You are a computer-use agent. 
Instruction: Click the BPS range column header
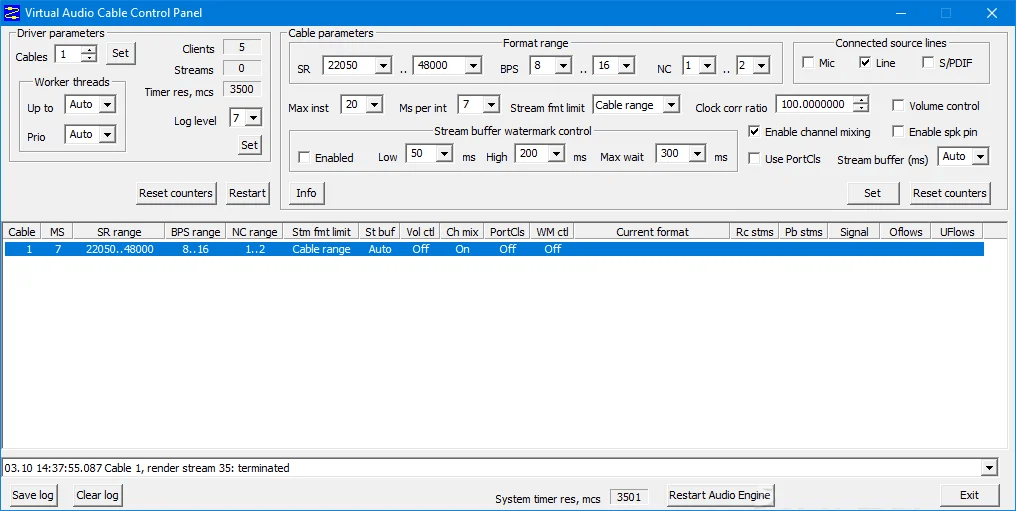pos(195,232)
